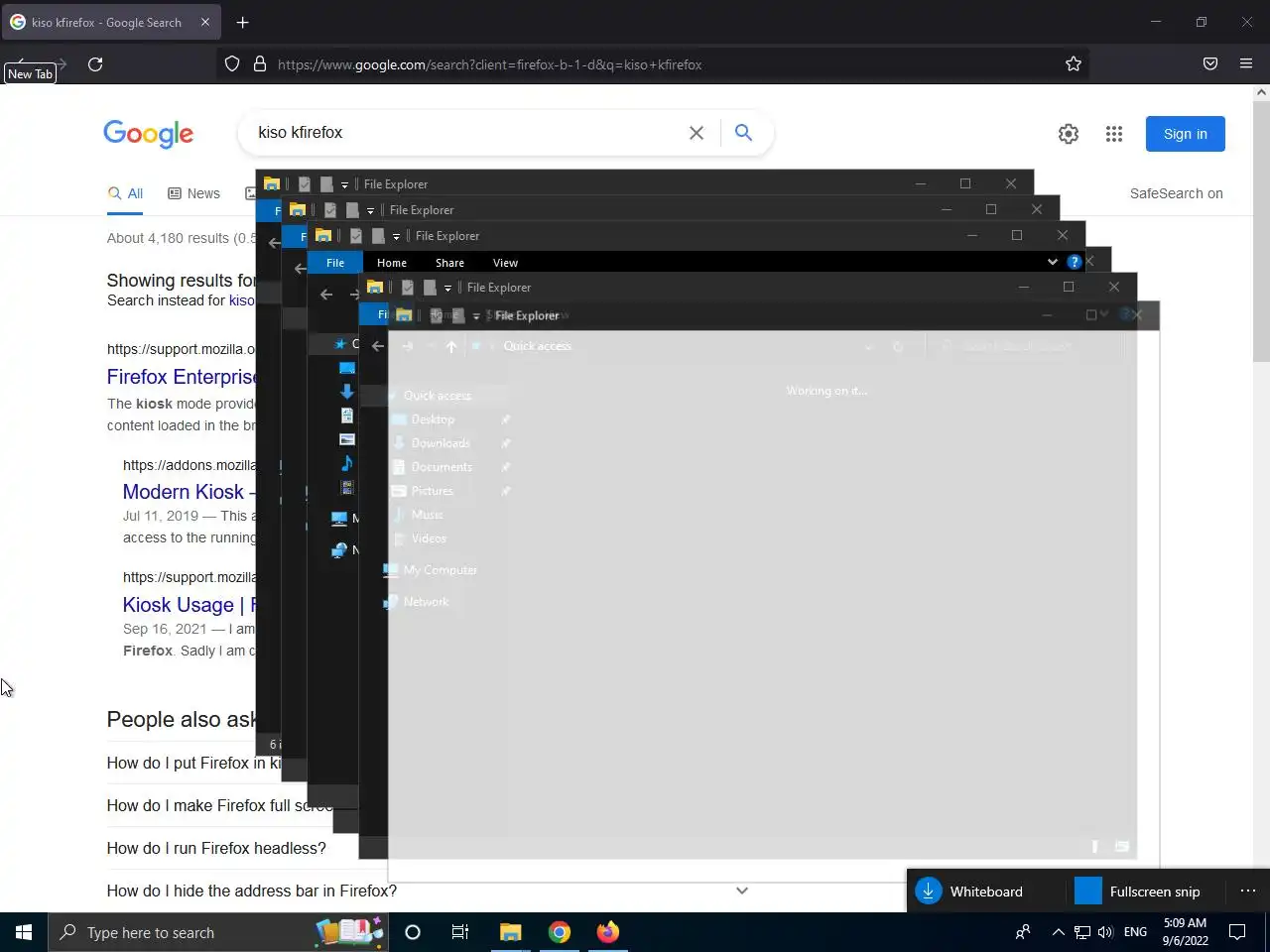Viewport: 1270px width, 952px height.
Task: Click SafeSearch on link
Action: [1177, 193]
